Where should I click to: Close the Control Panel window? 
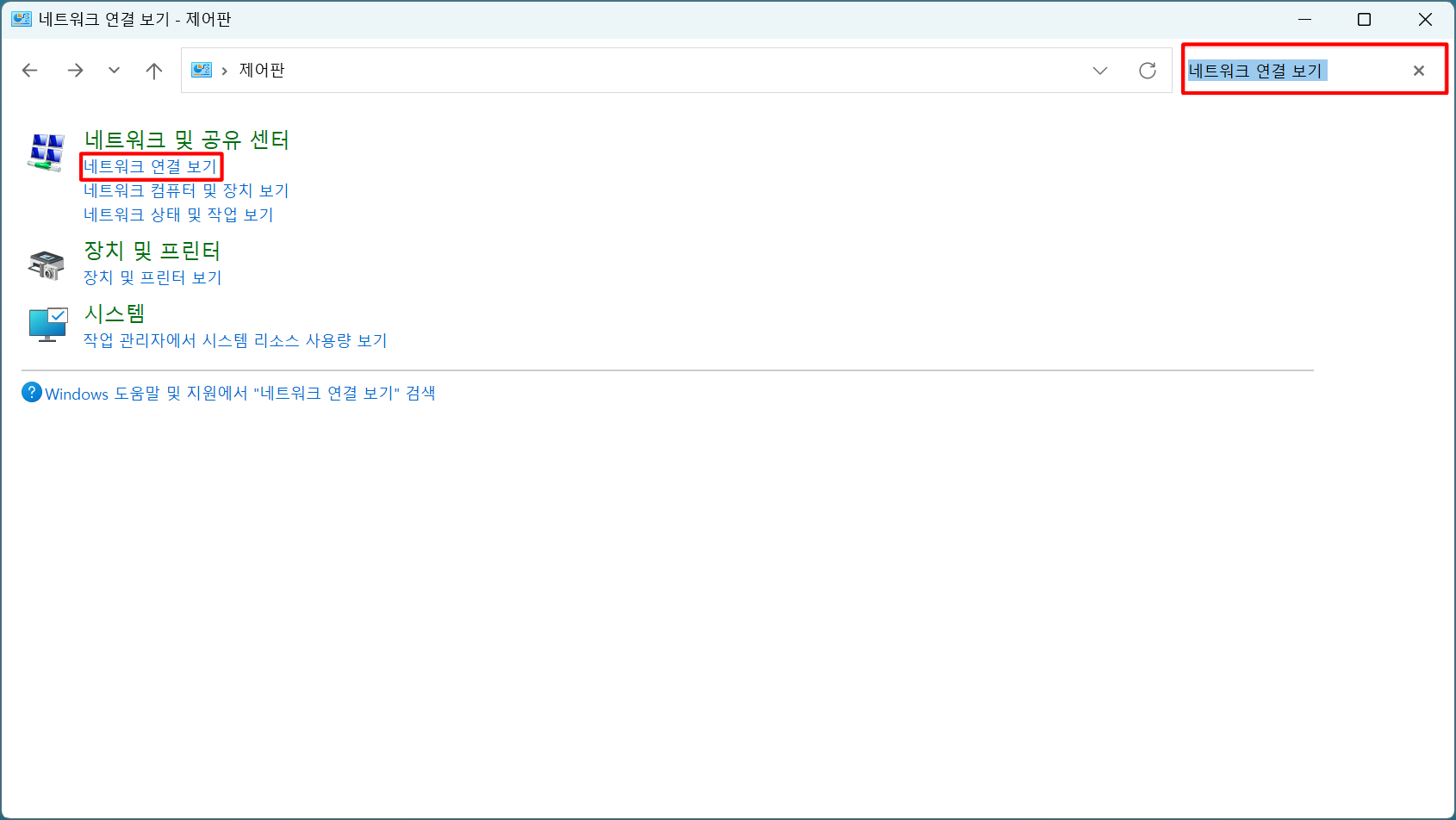pyautogui.click(x=1425, y=19)
